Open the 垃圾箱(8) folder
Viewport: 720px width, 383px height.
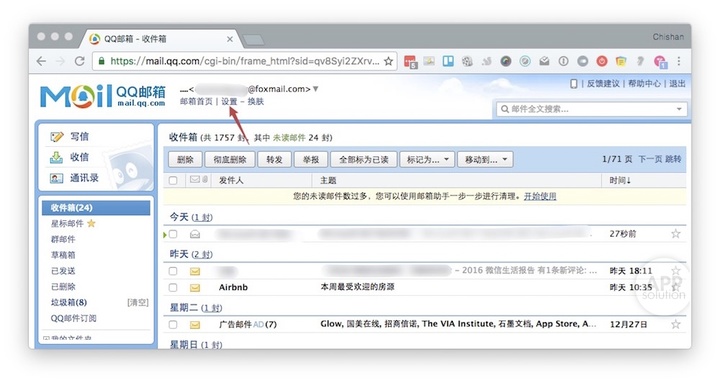click(69, 302)
